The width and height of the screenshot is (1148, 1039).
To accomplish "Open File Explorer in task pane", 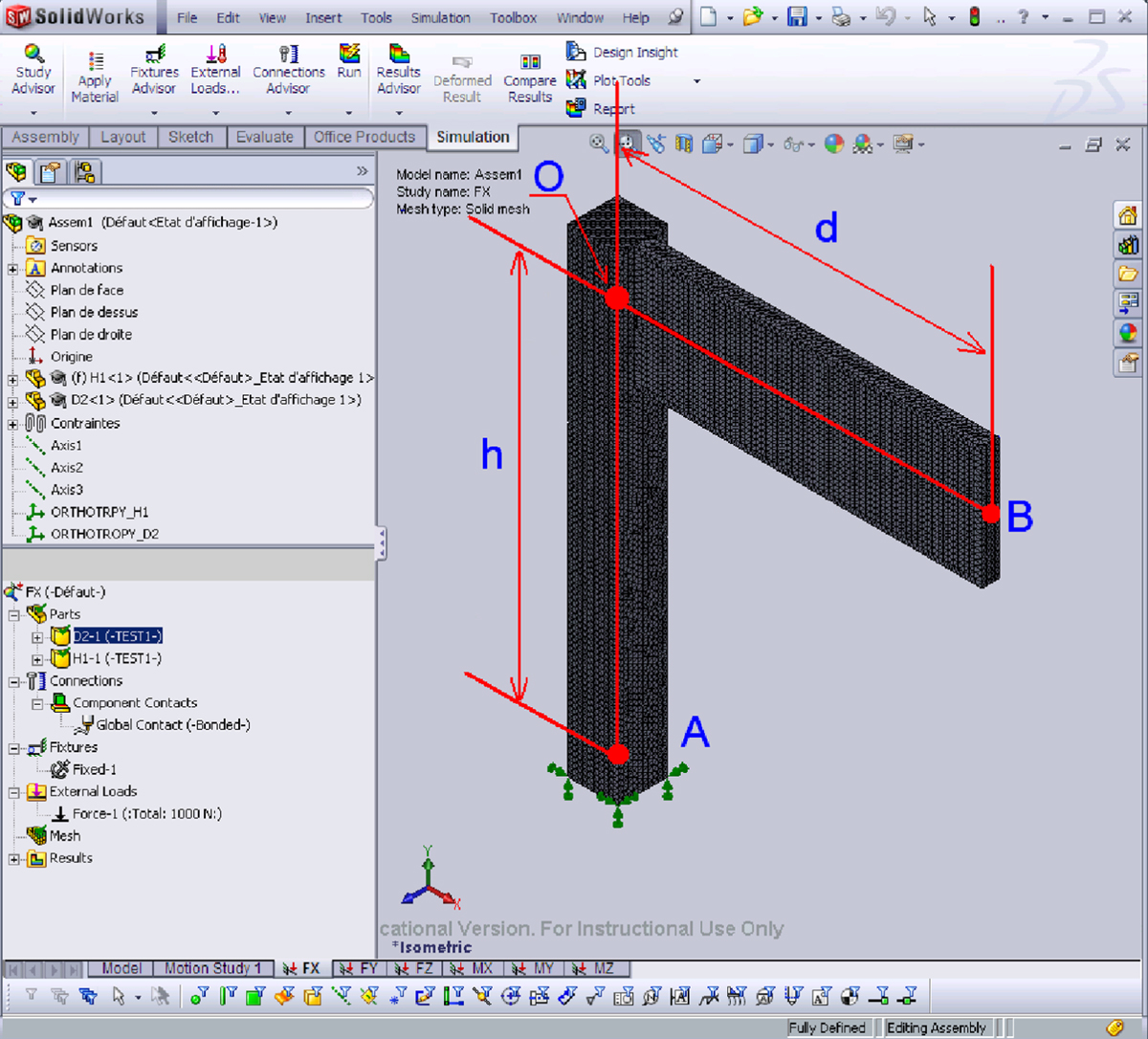I will click(1129, 275).
